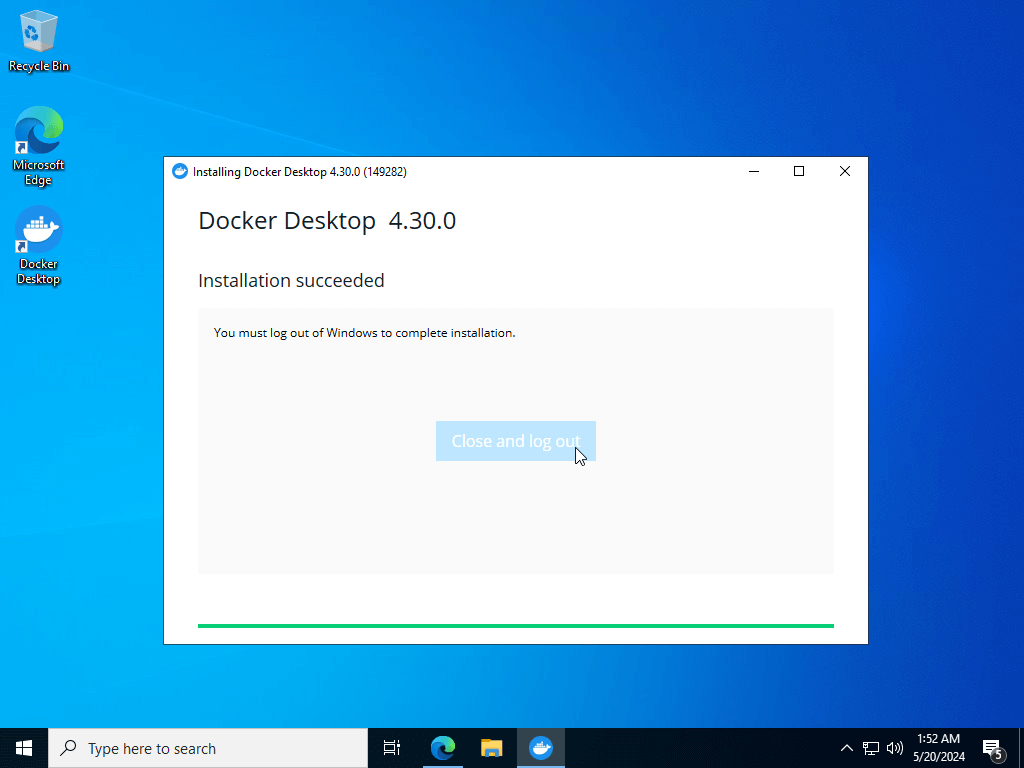Click the Type here to search box
Viewport: 1024px width, 768px height.
tap(208, 748)
